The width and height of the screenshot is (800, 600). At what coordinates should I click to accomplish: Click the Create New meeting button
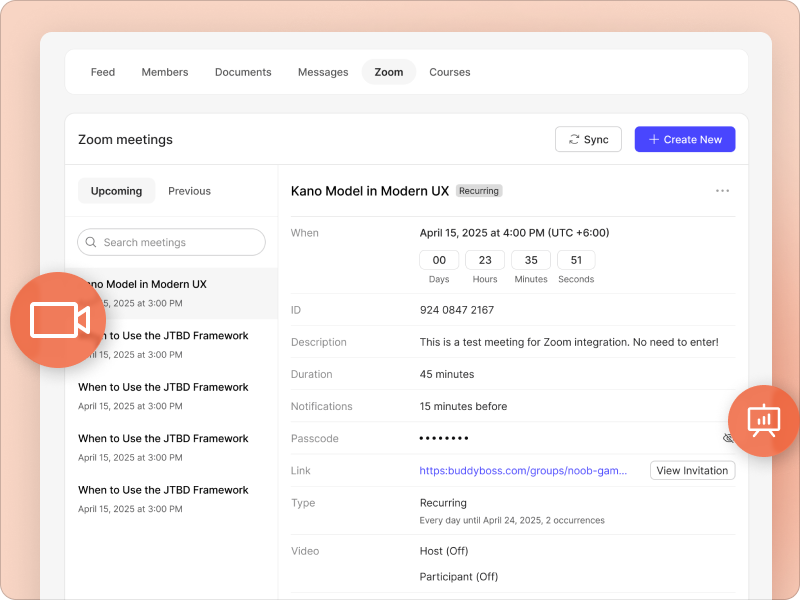coord(685,139)
